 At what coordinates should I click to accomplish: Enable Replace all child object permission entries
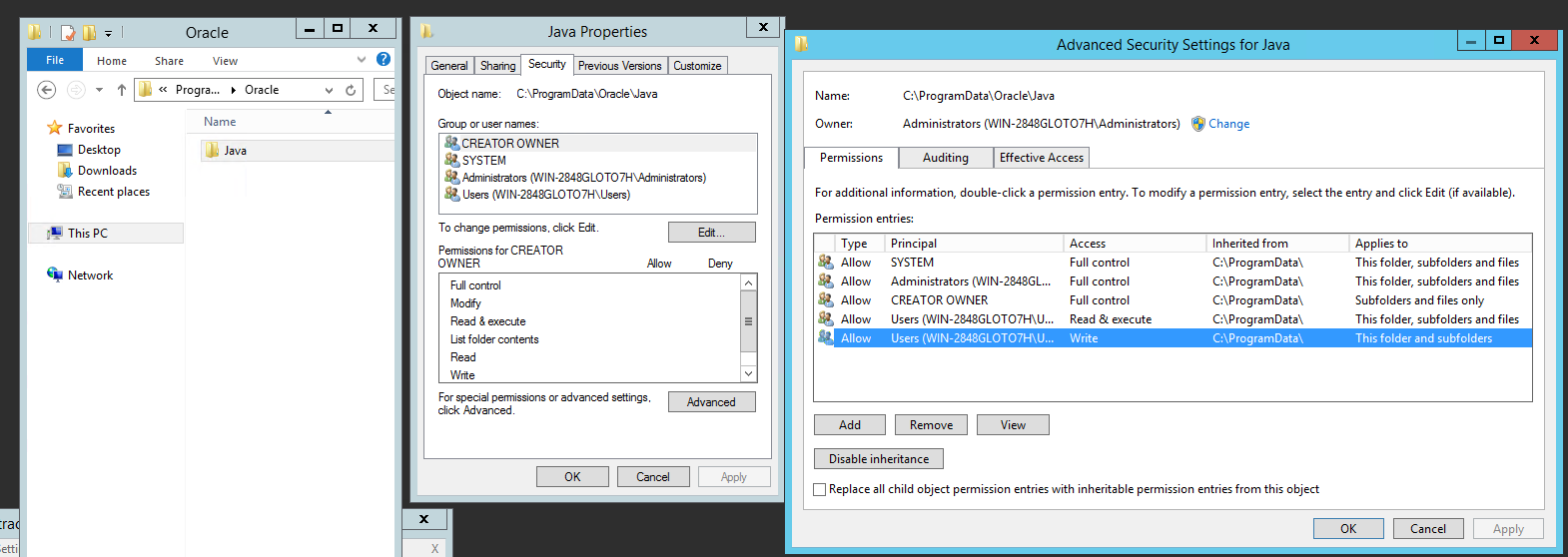820,489
